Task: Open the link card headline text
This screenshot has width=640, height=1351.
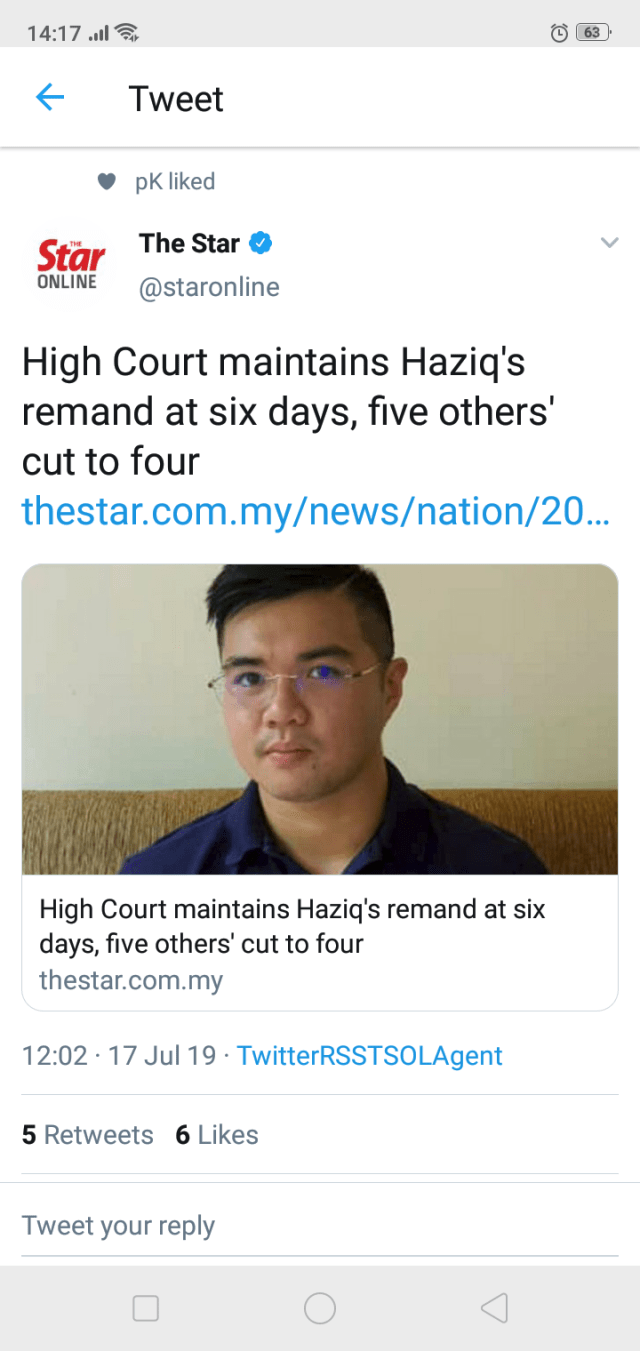Action: pos(292,926)
